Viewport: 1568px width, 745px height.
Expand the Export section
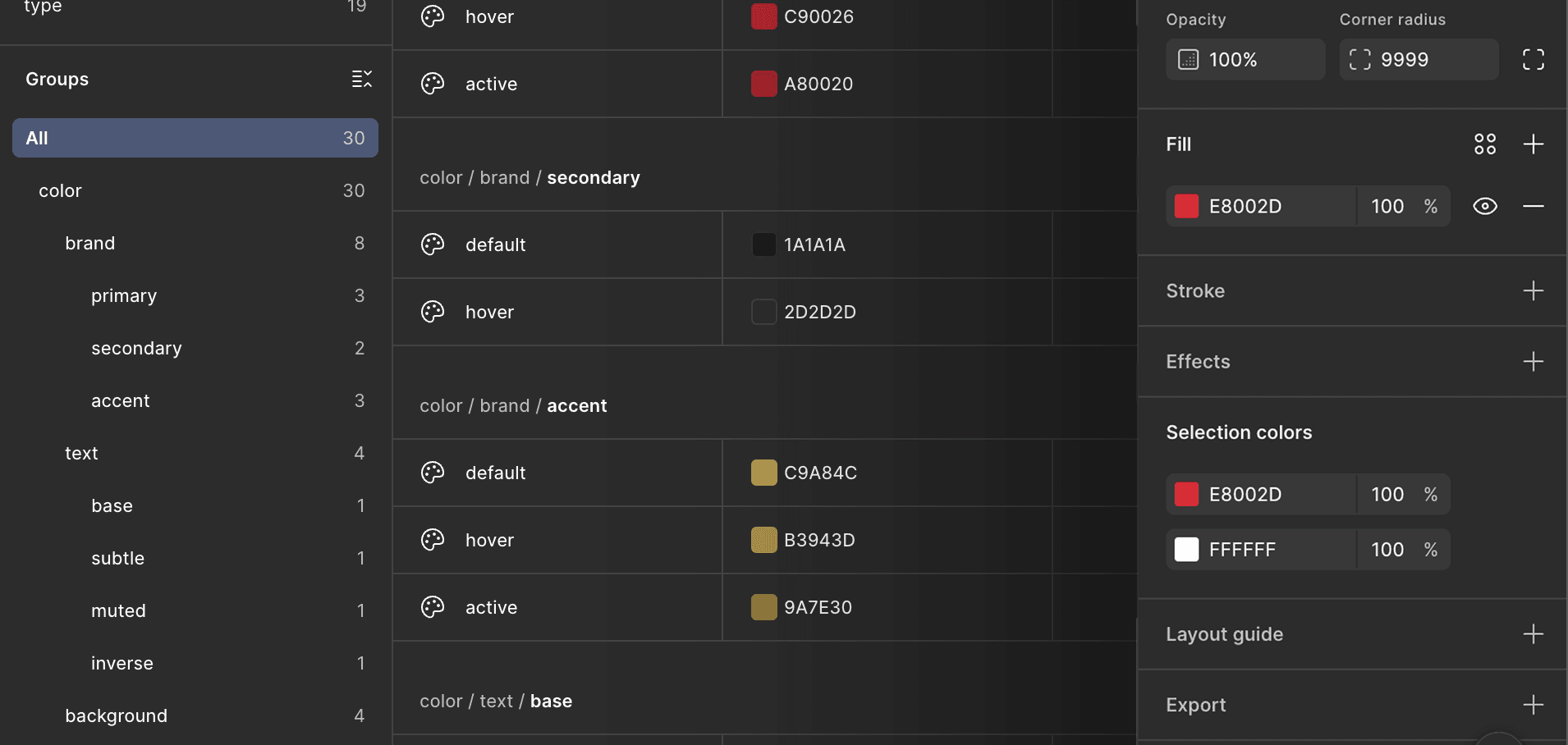[1534, 704]
